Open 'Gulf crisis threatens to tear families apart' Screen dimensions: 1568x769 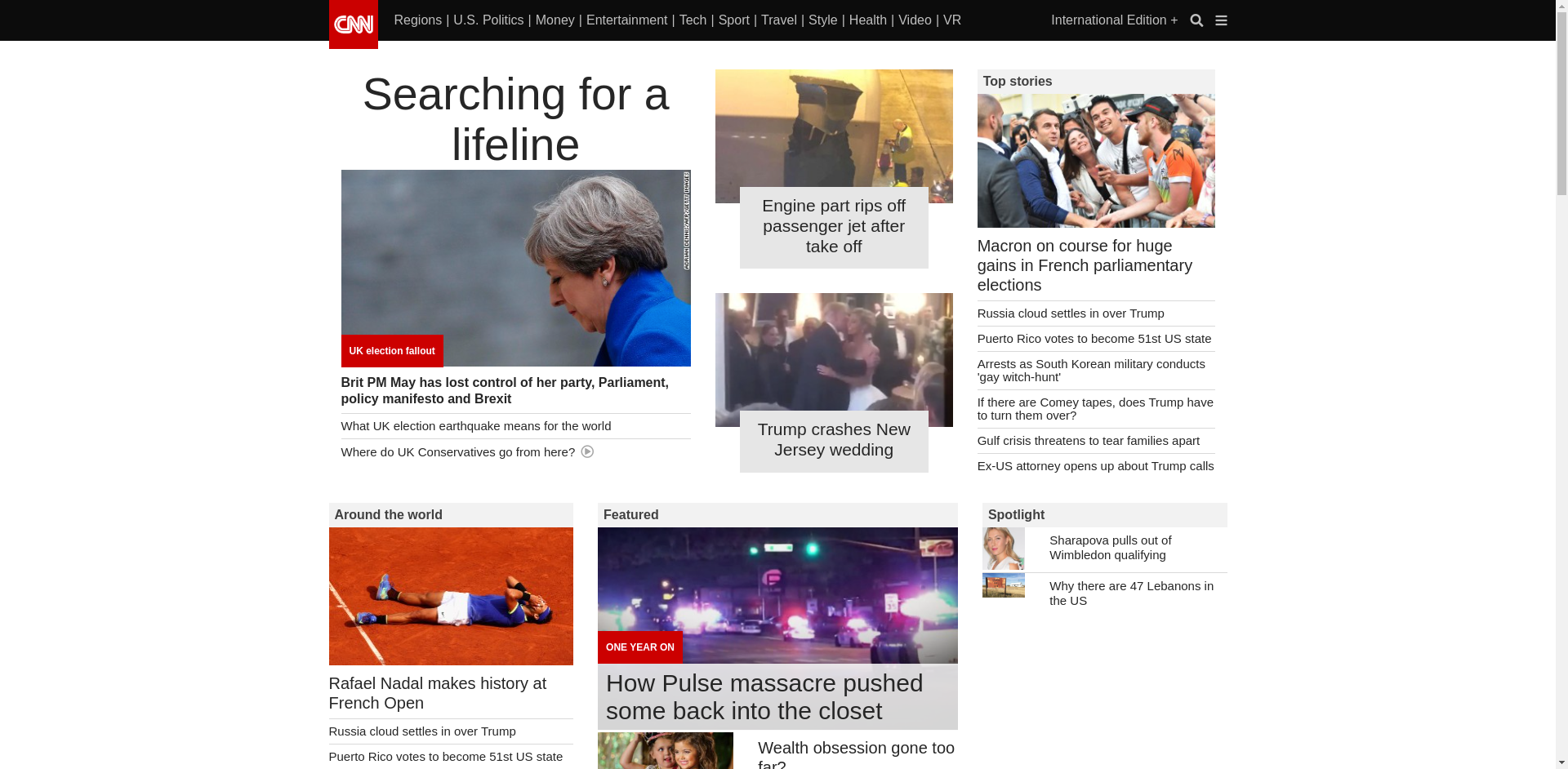(x=1089, y=441)
